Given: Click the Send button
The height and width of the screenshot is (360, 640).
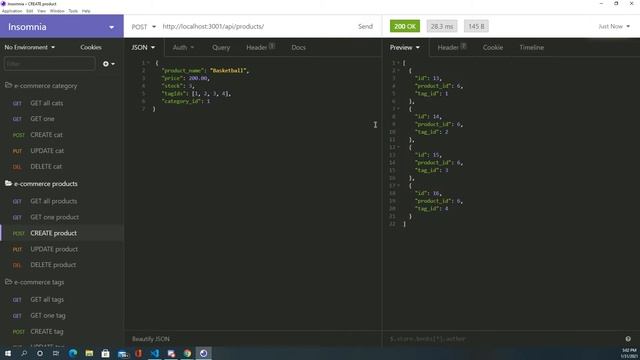Looking at the screenshot, I should (365, 27).
